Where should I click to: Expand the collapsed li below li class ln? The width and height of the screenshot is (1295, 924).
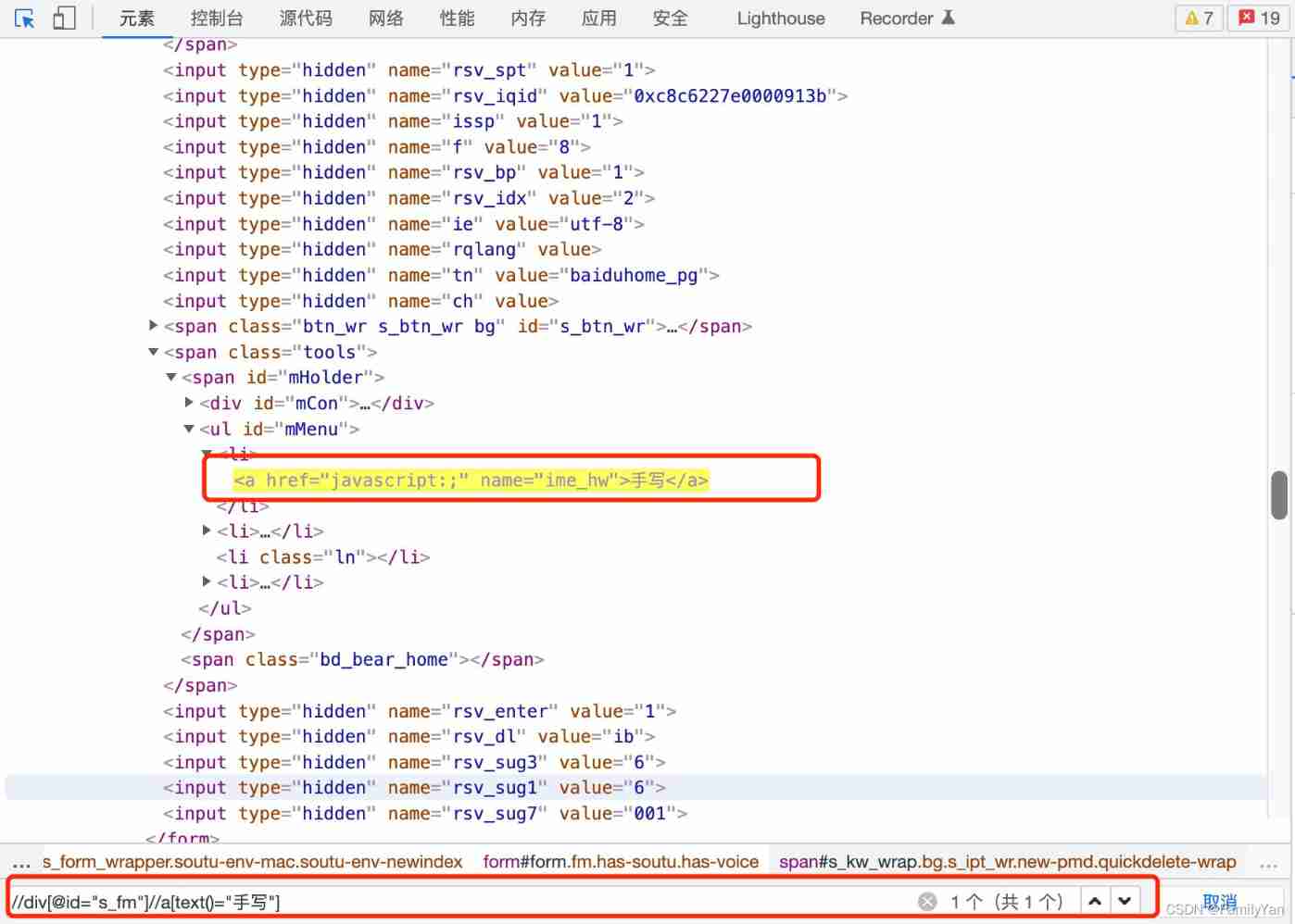pyautogui.click(x=207, y=581)
